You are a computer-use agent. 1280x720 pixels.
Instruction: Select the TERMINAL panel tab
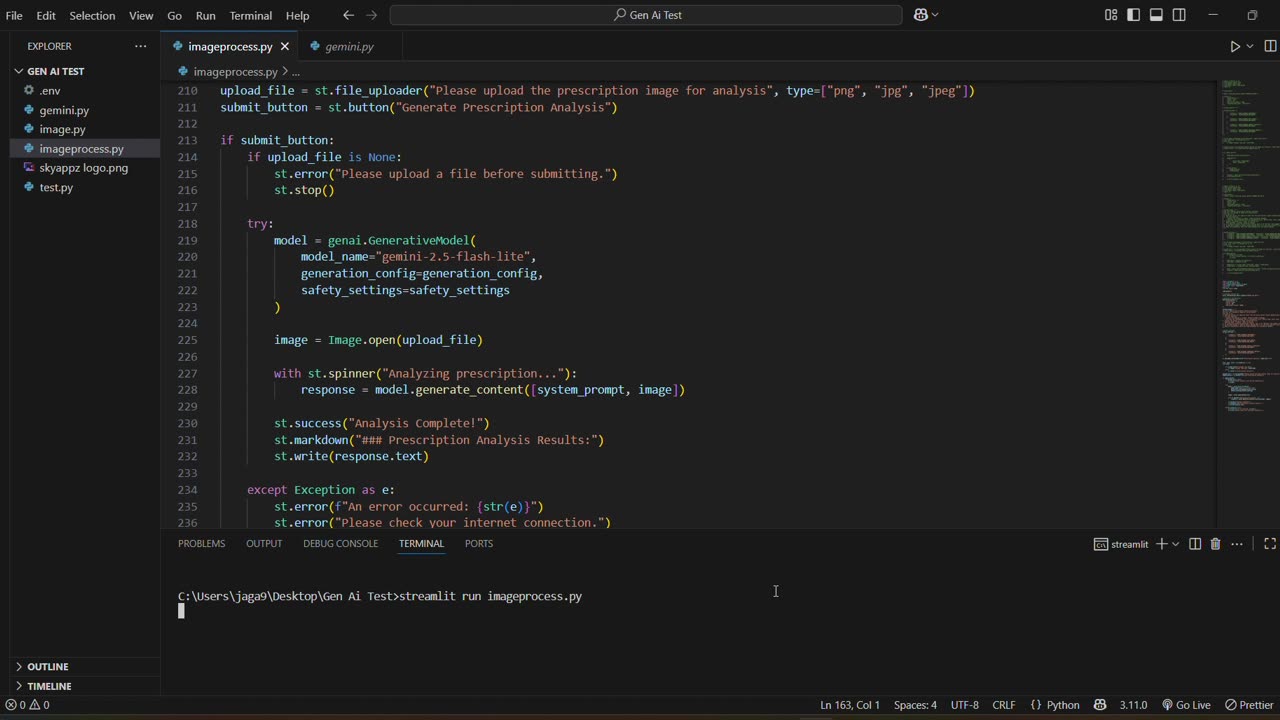[x=421, y=544]
